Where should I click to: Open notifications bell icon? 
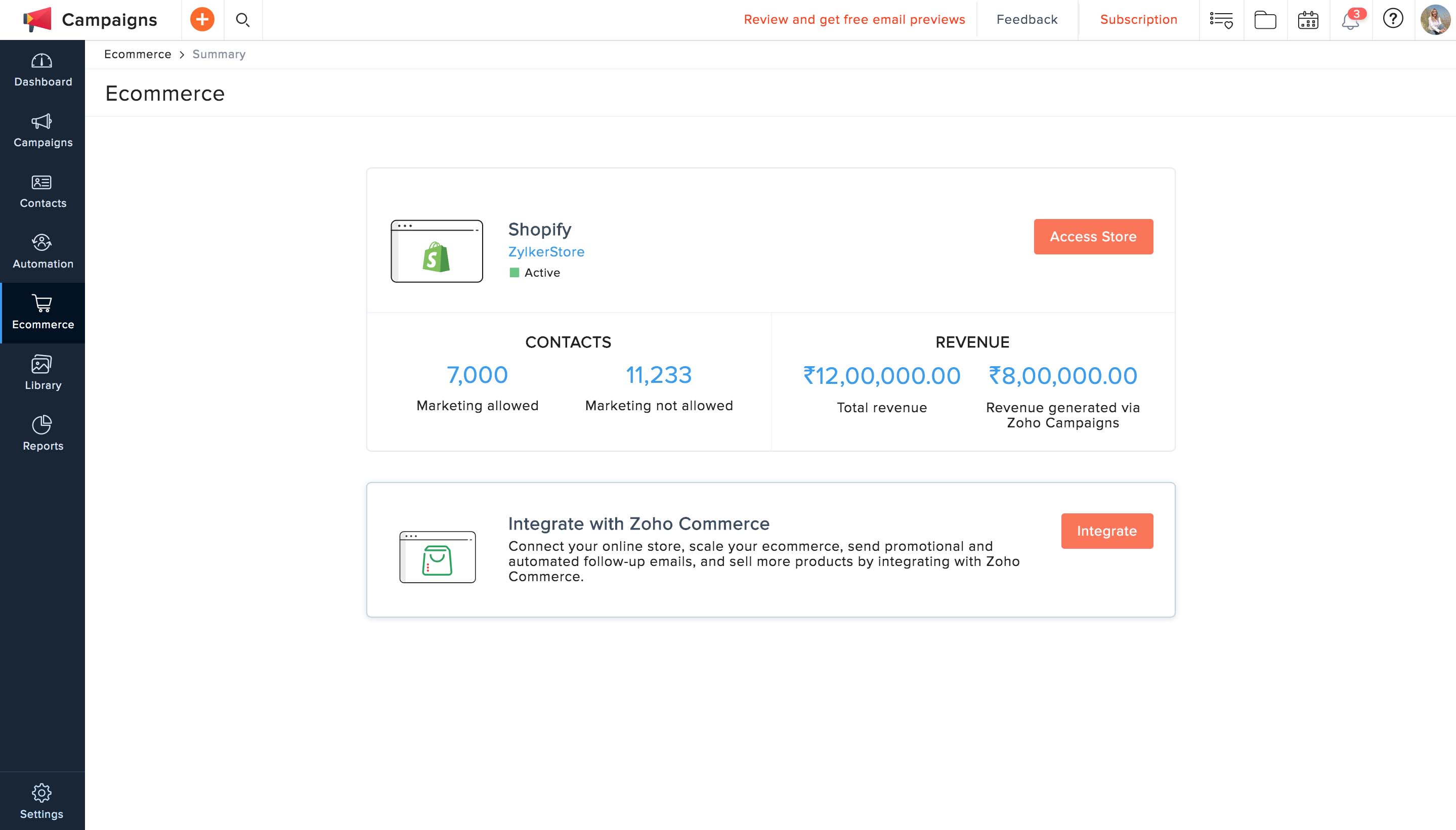(x=1350, y=19)
